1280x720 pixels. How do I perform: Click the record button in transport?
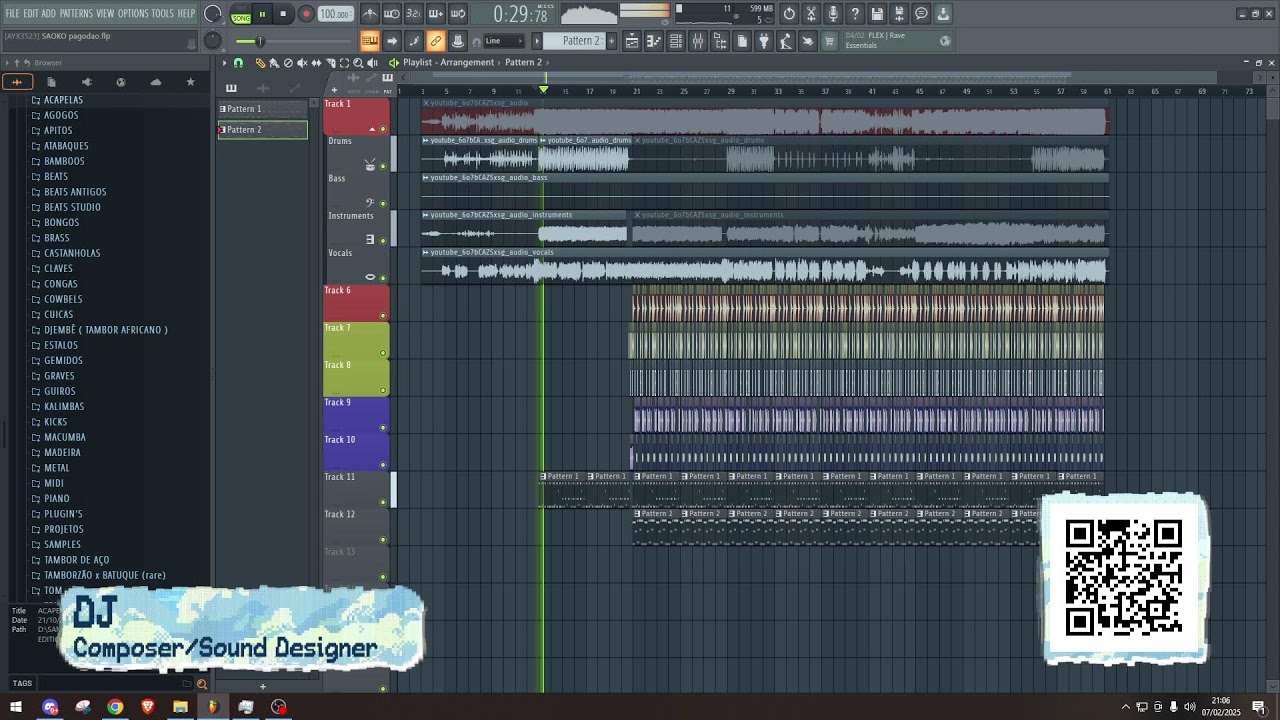306,14
